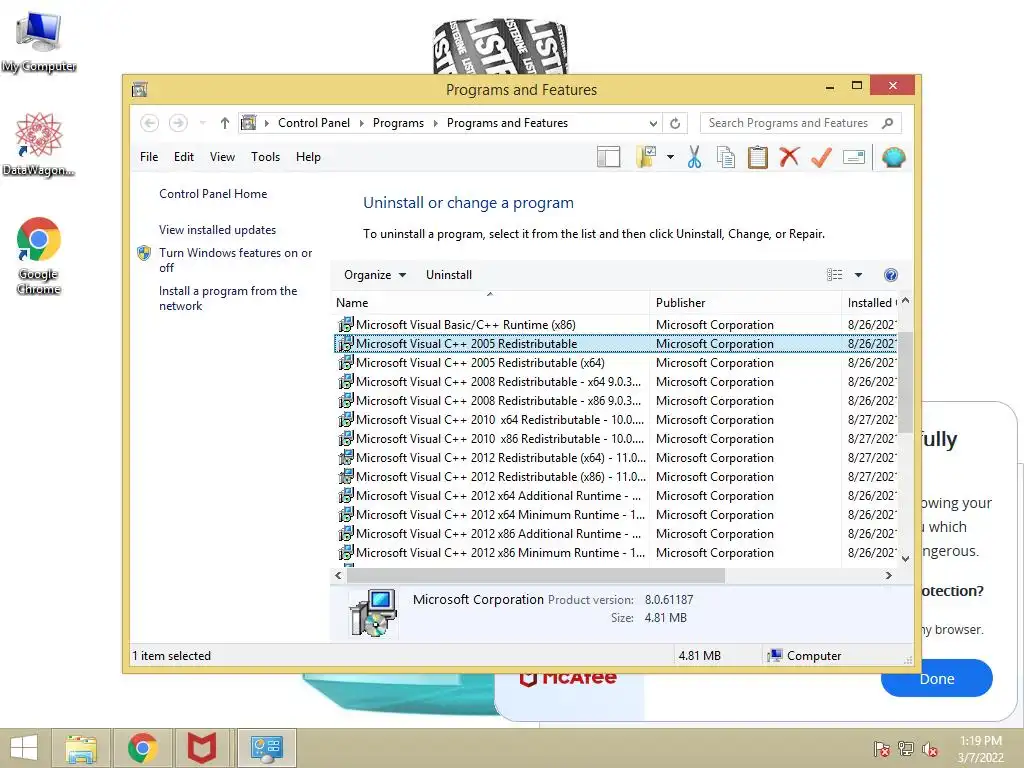Select Visual C++ 2012 x64 Minimum Runtime

tap(615, 515)
